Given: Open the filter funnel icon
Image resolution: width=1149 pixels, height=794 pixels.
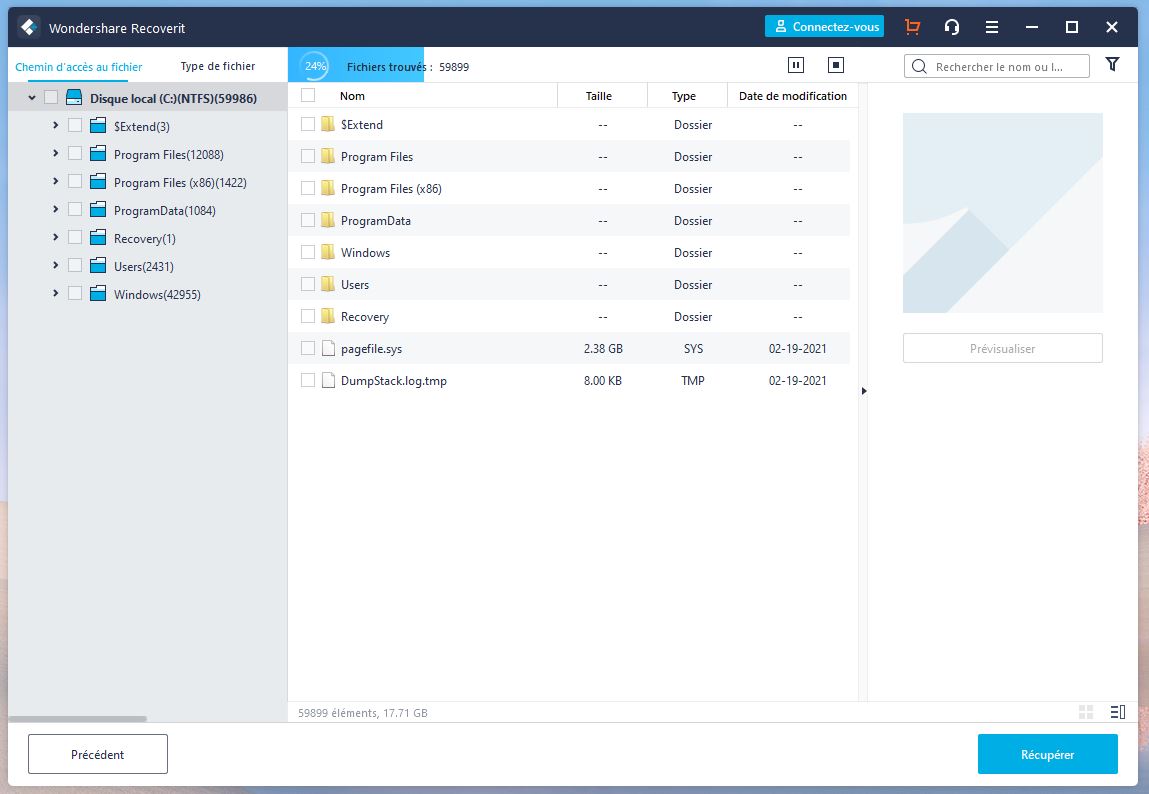Looking at the screenshot, I should [x=1112, y=65].
